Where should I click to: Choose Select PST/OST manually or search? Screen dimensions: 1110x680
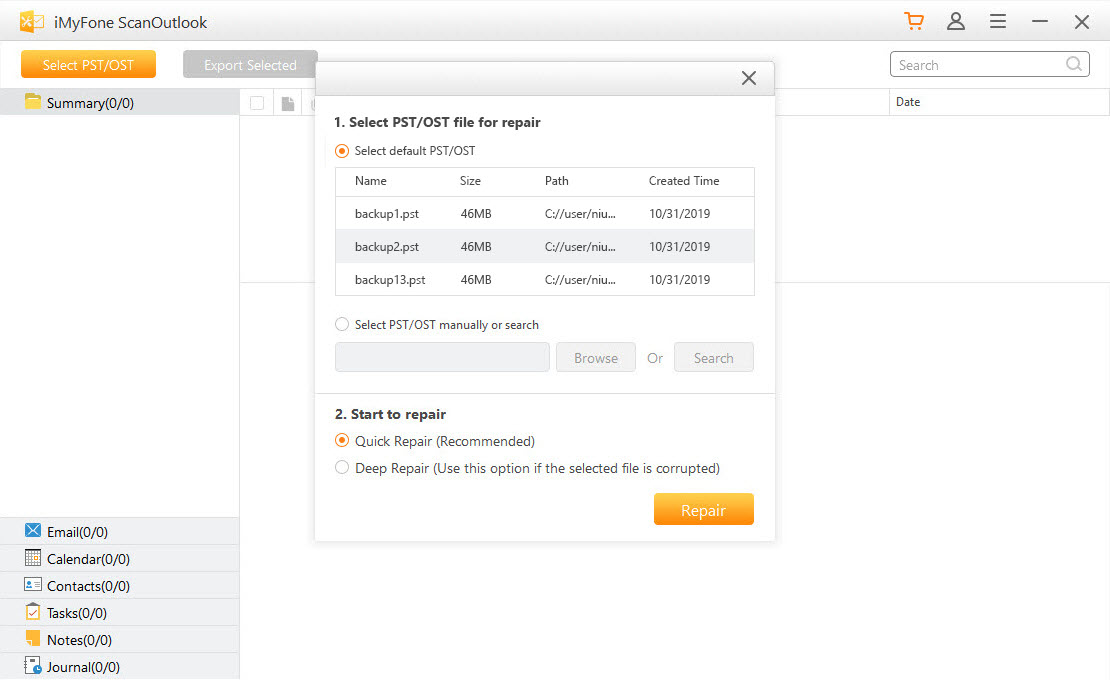coord(341,324)
